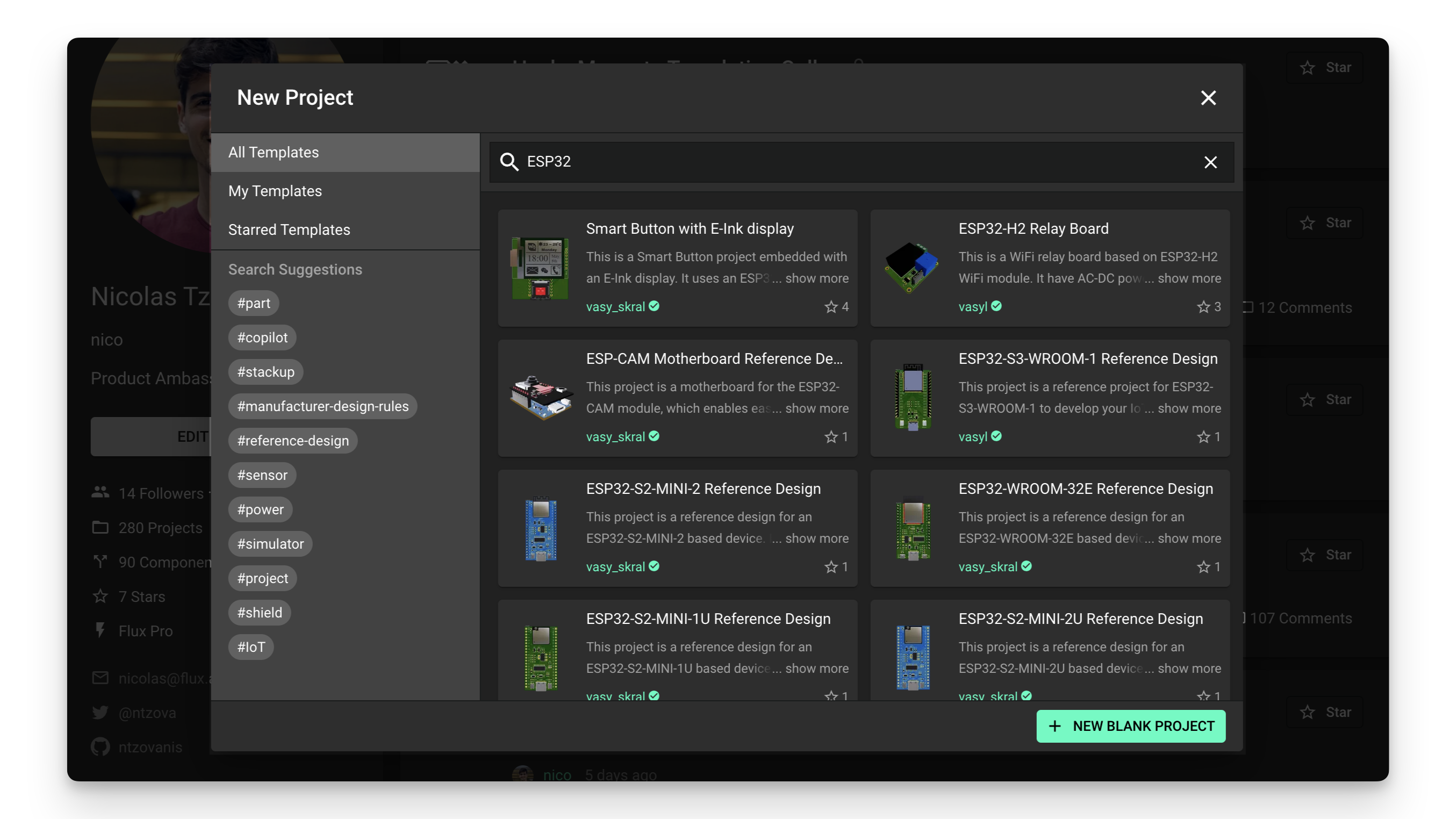Expand show more on Smart Button description
Viewport: 1456px width, 819px height.
coord(816,279)
